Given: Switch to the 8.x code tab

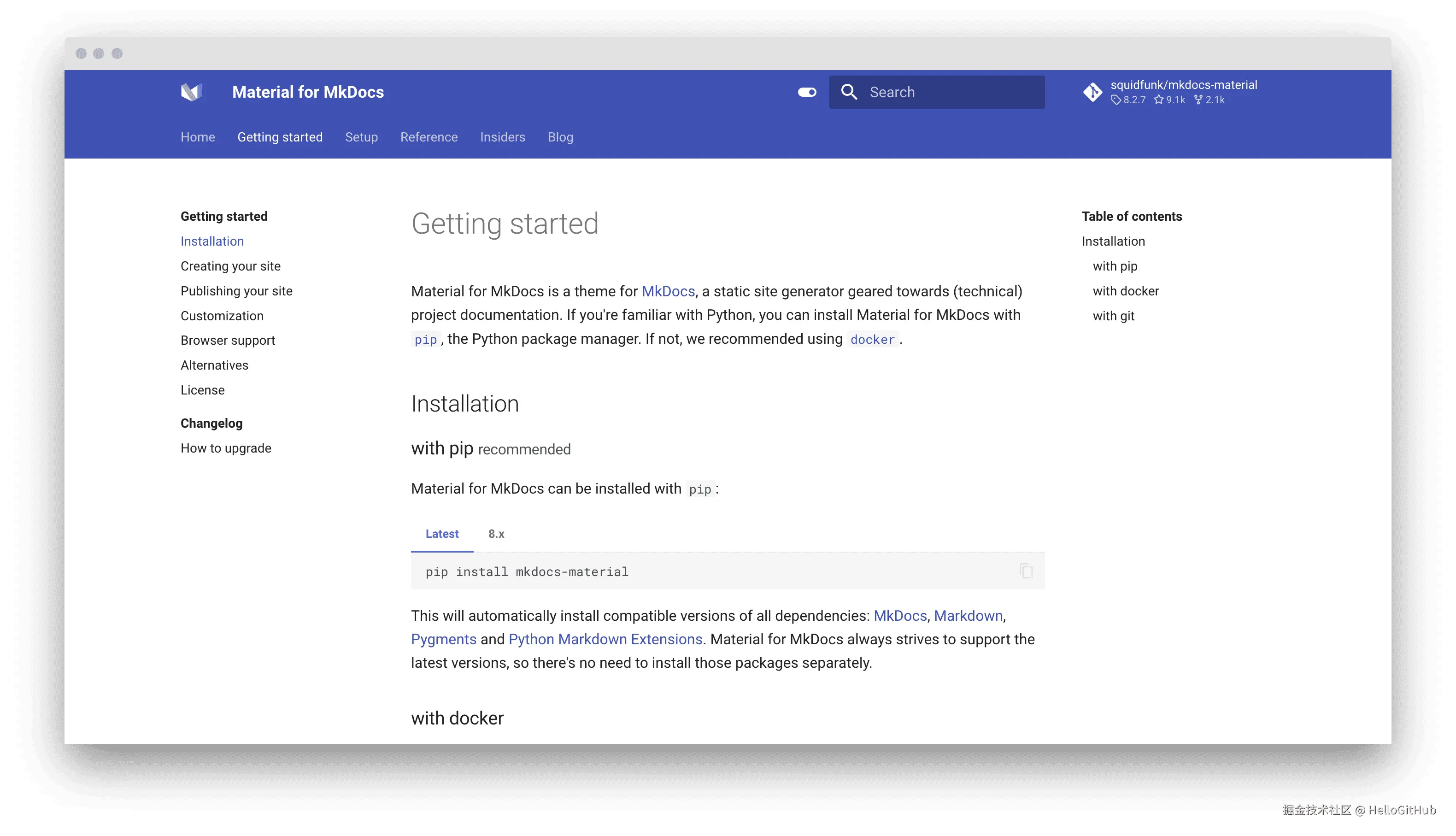Looking at the screenshot, I should tap(496, 534).
